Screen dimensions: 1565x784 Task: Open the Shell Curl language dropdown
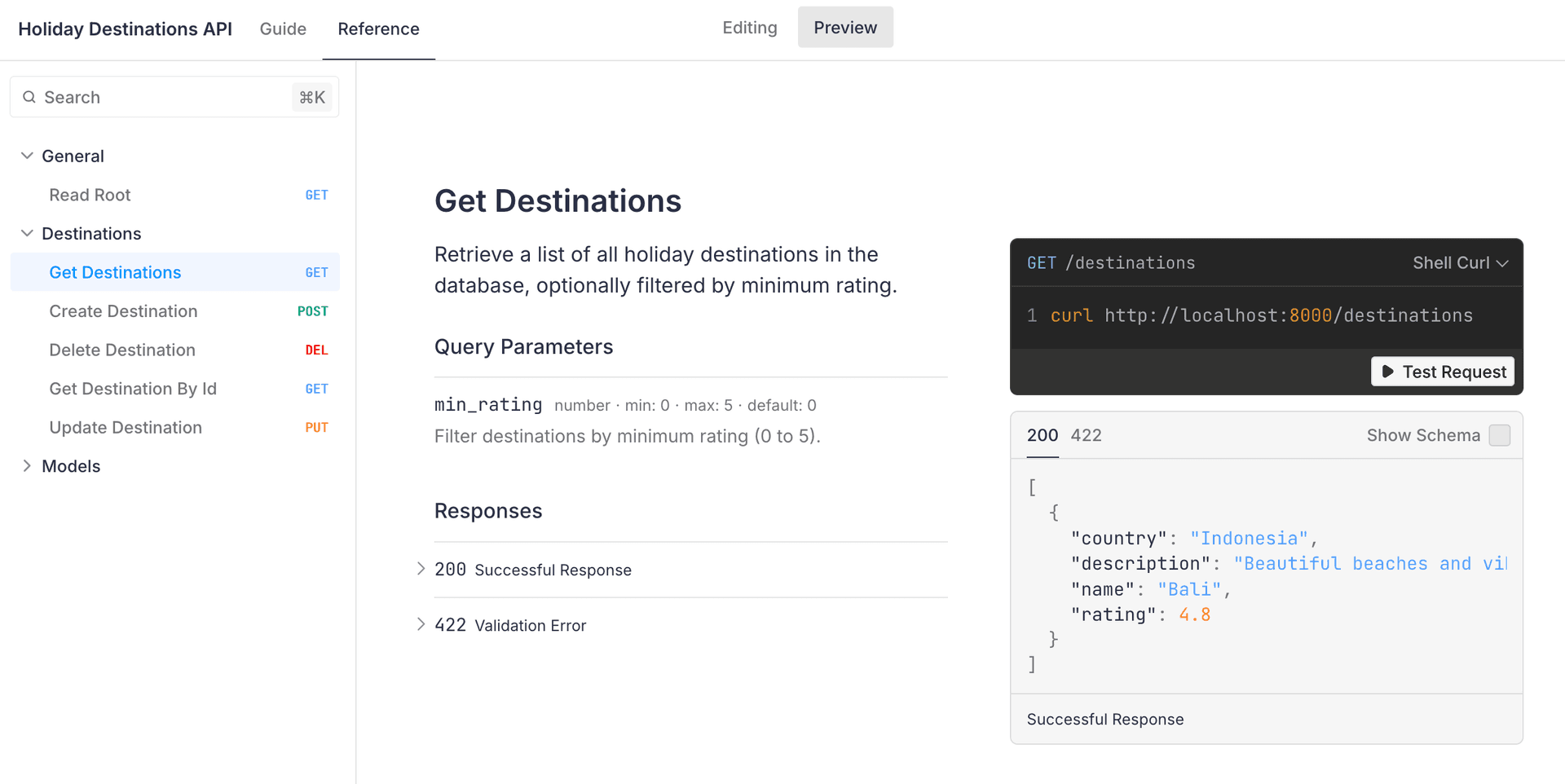(1460, 262)
